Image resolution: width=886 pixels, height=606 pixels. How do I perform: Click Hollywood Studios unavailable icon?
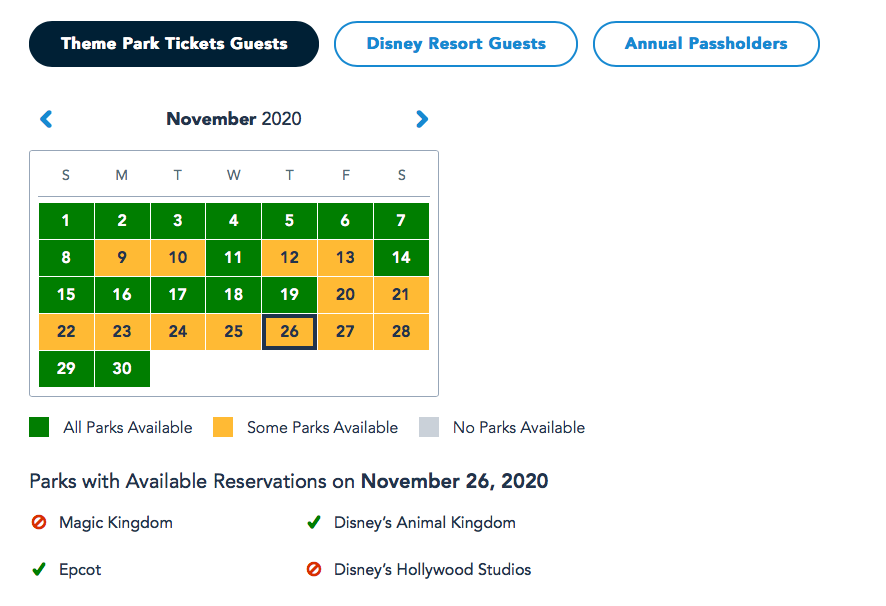point(314,570)
